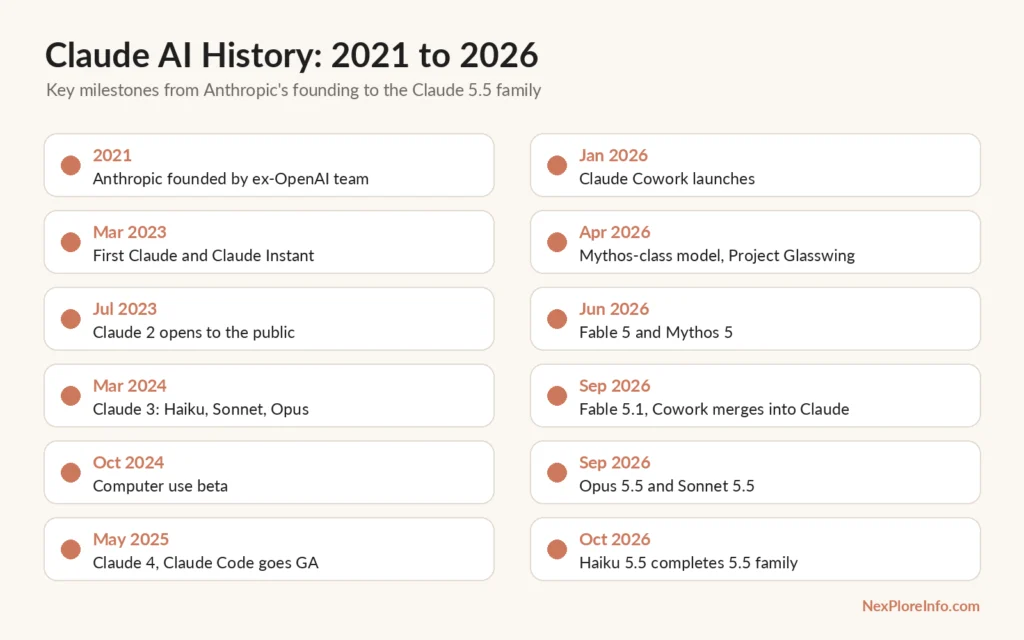Select 'Haiku 5.5 completes 5.5 family'
1024x640 pixels.
[x=688, y=563]
